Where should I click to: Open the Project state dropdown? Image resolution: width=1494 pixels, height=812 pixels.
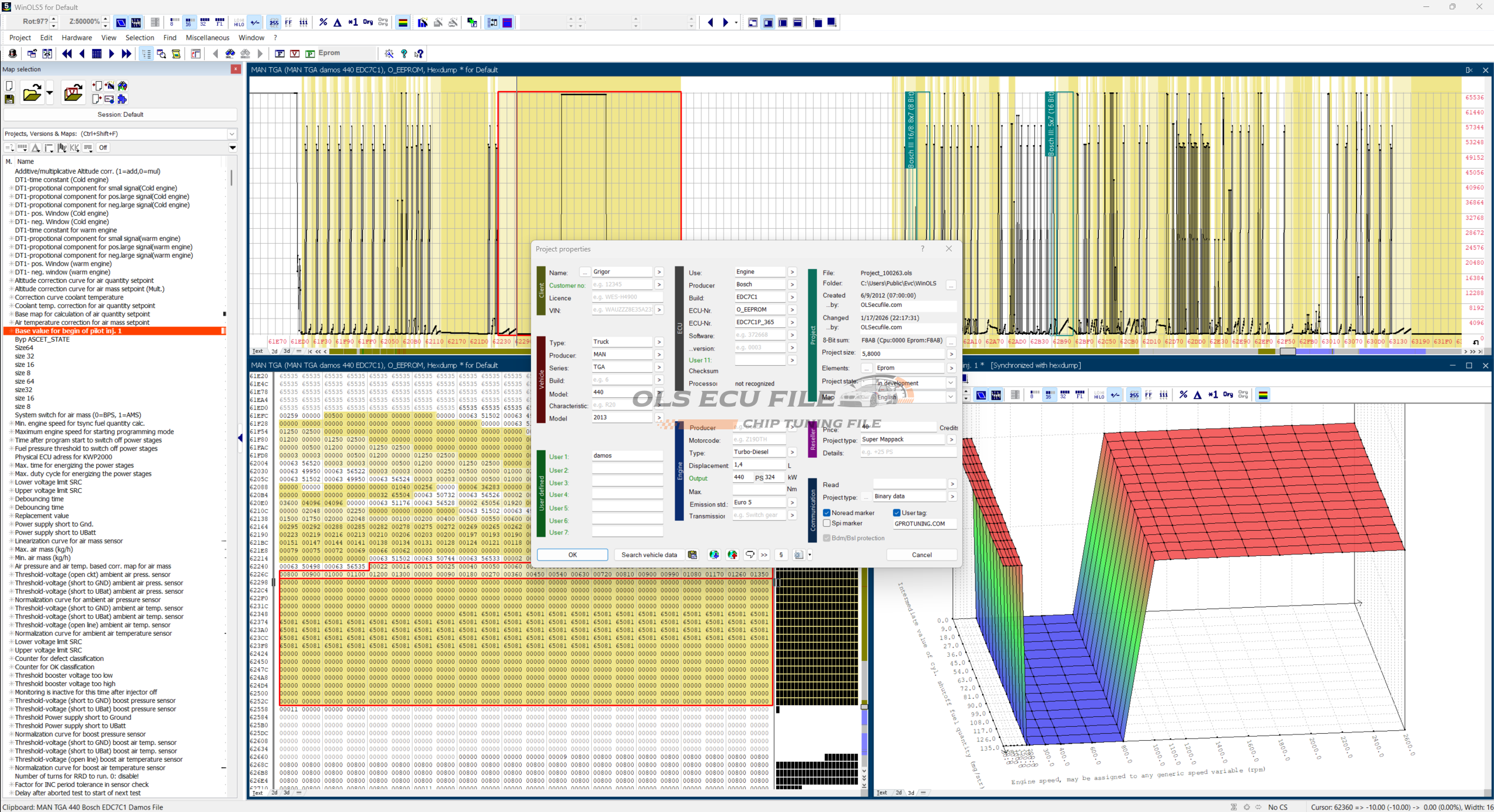[950, 383]
